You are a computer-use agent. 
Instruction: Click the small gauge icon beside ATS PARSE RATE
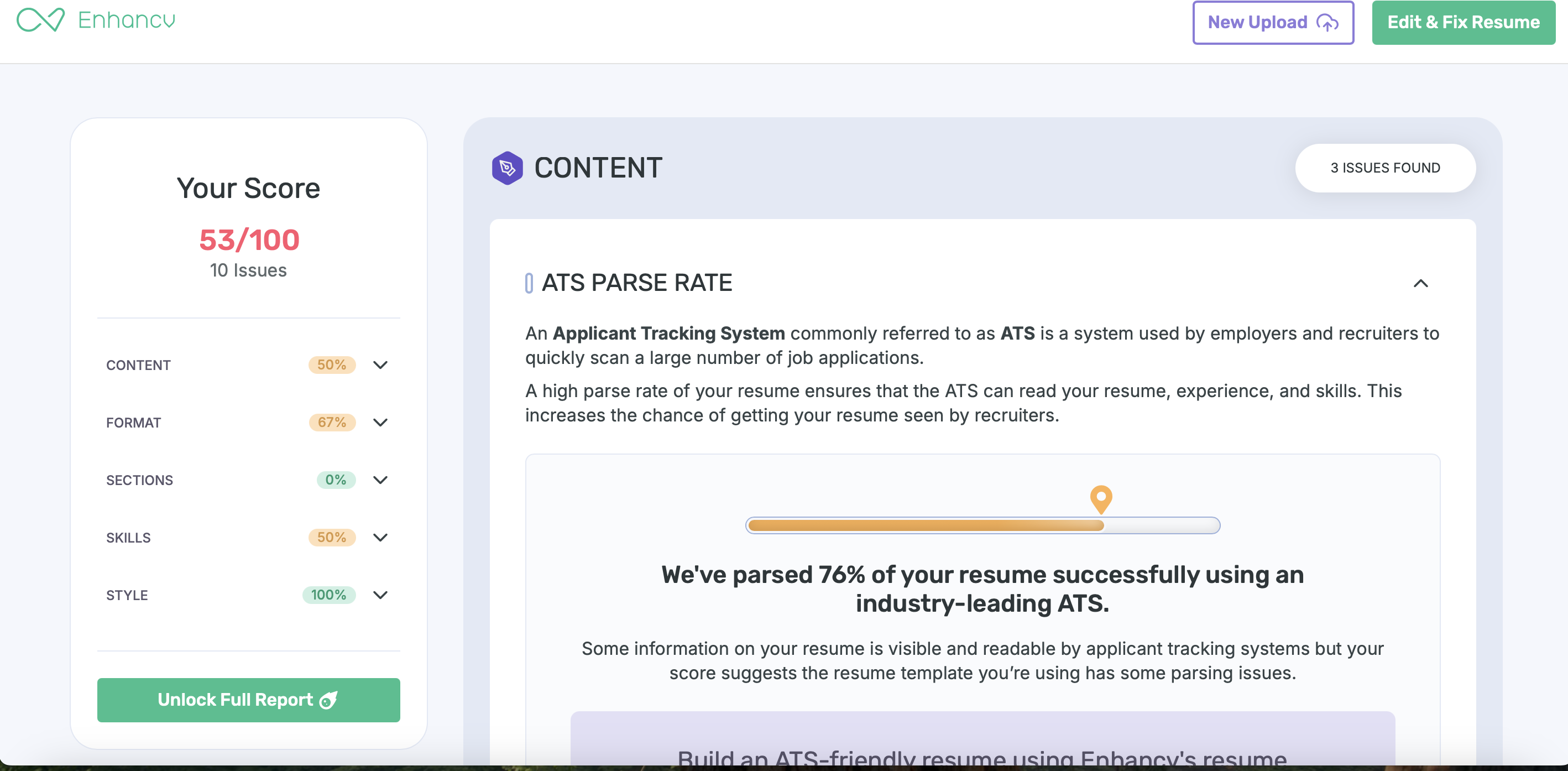click(x=529, y=282)
